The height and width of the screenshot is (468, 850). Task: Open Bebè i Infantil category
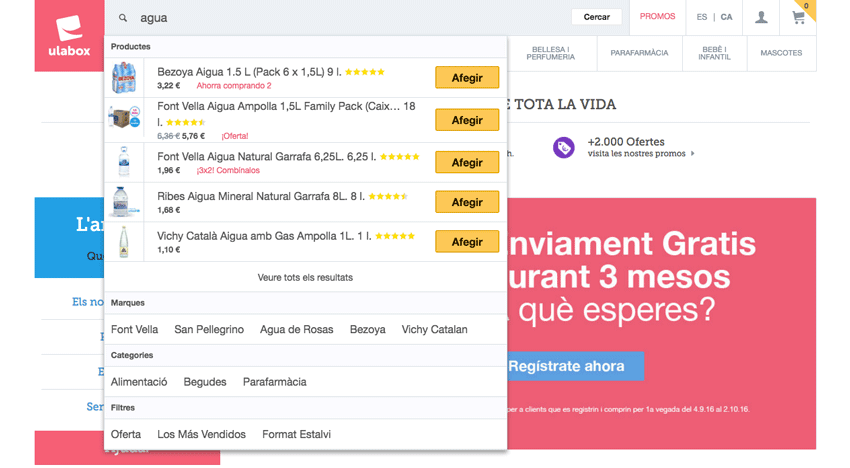[714, 53]
